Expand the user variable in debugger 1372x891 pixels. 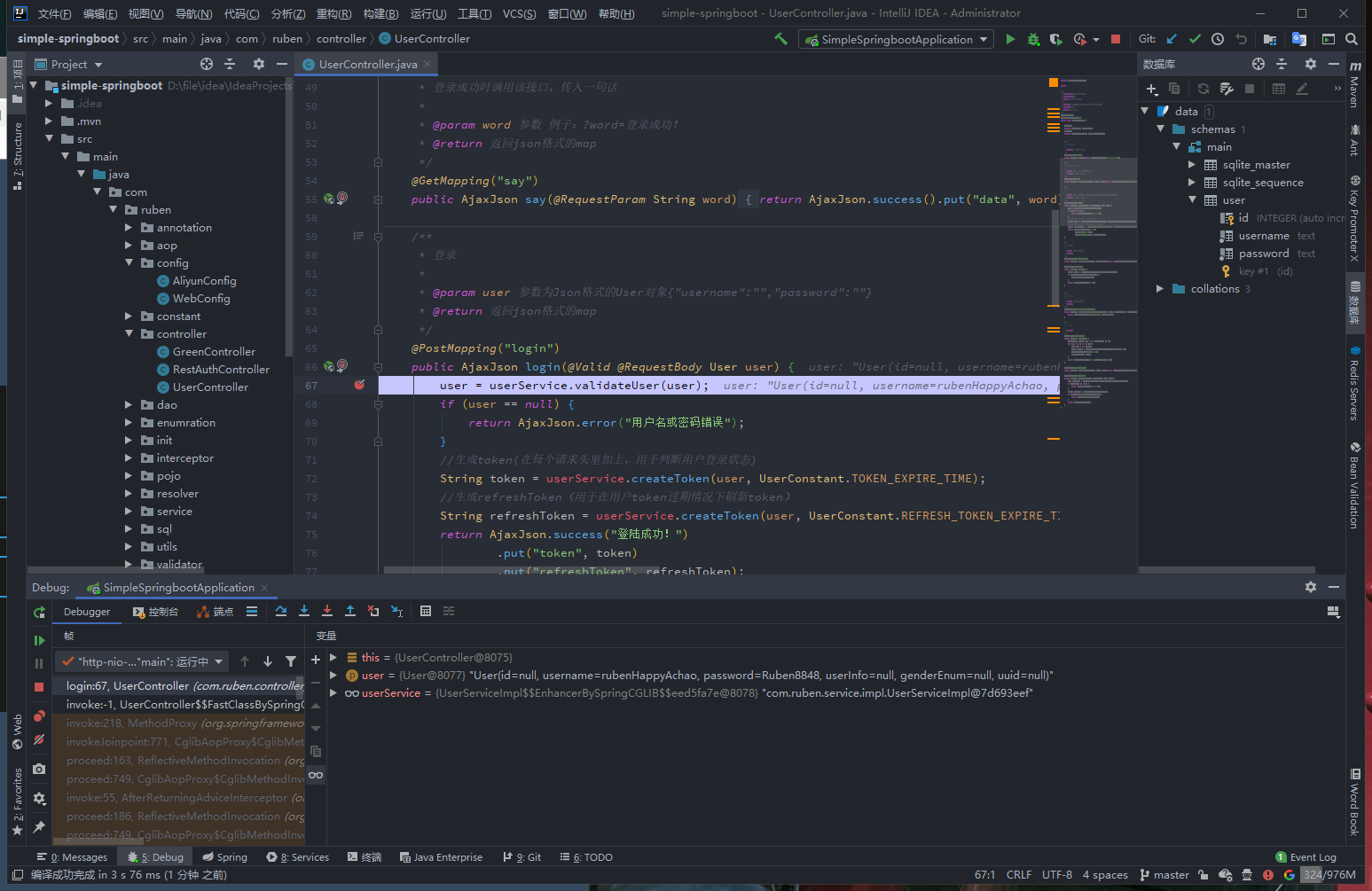coord(333,676)
